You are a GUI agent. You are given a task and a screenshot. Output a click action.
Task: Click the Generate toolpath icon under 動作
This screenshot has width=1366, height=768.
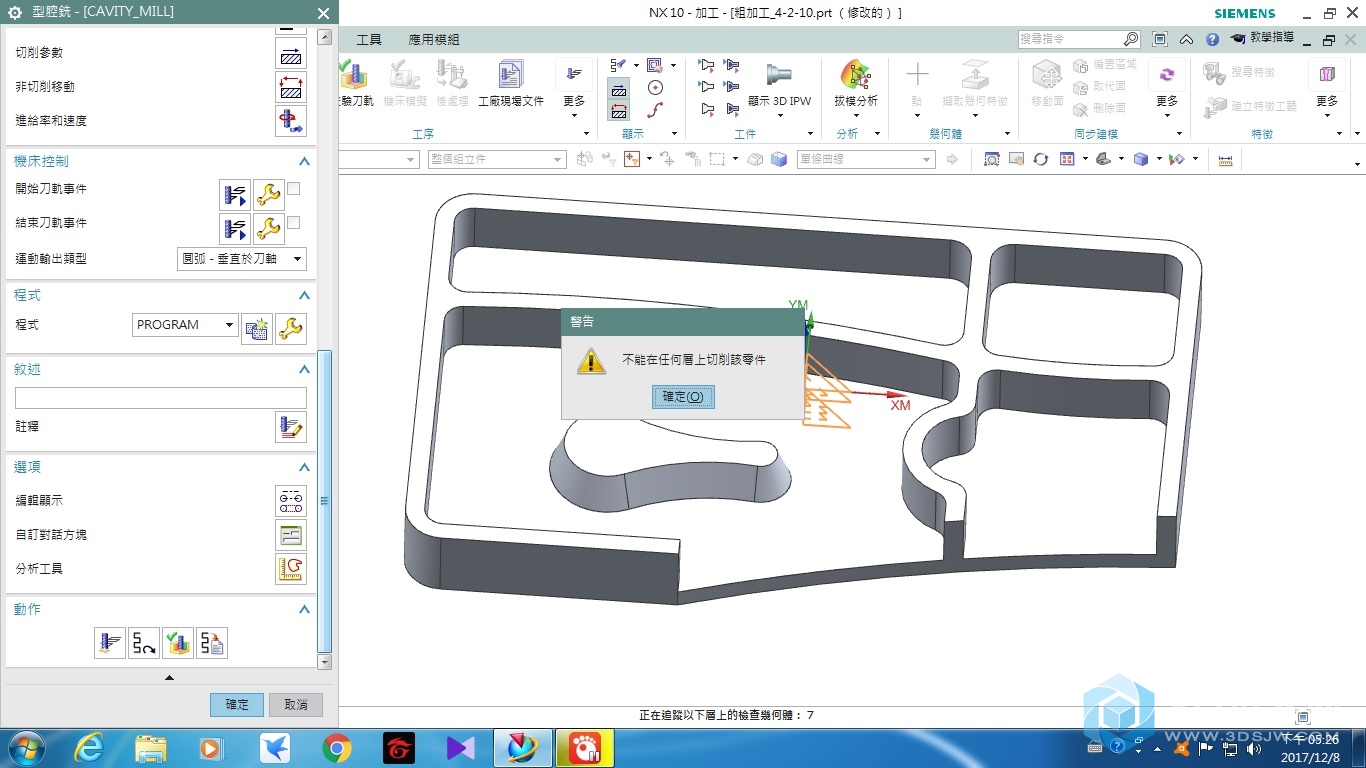[x=110, y=643]
